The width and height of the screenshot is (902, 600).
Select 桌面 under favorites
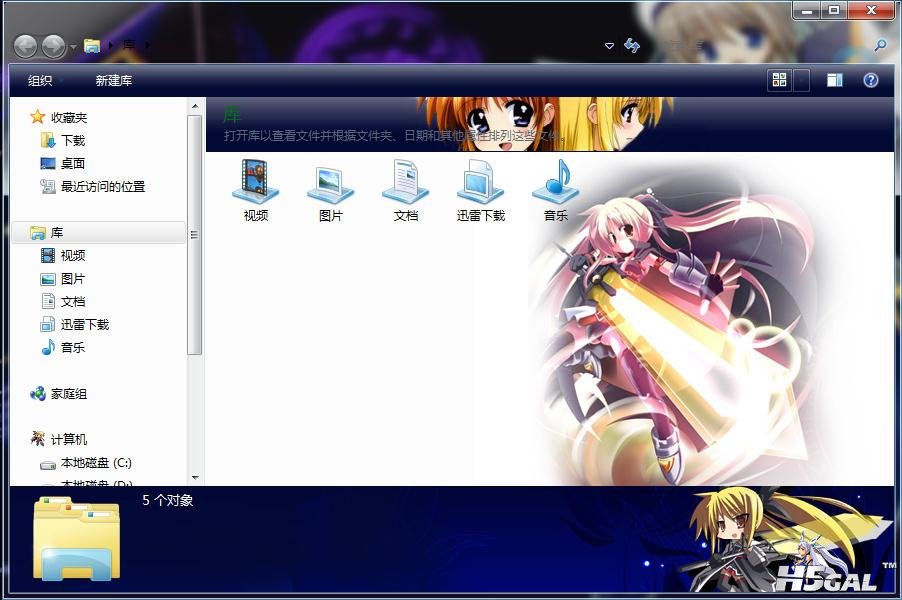click(73, 163)
